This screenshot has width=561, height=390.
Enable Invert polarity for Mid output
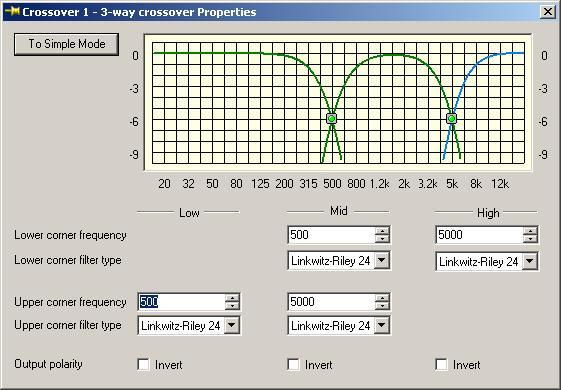(293, 365)
